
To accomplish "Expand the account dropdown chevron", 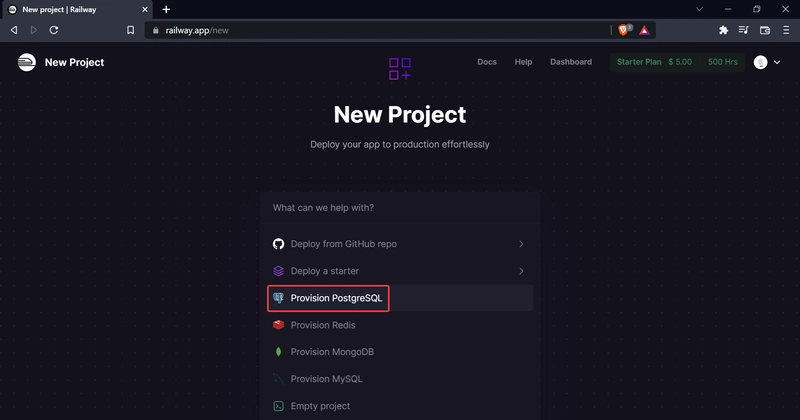I will click(777, 62).
